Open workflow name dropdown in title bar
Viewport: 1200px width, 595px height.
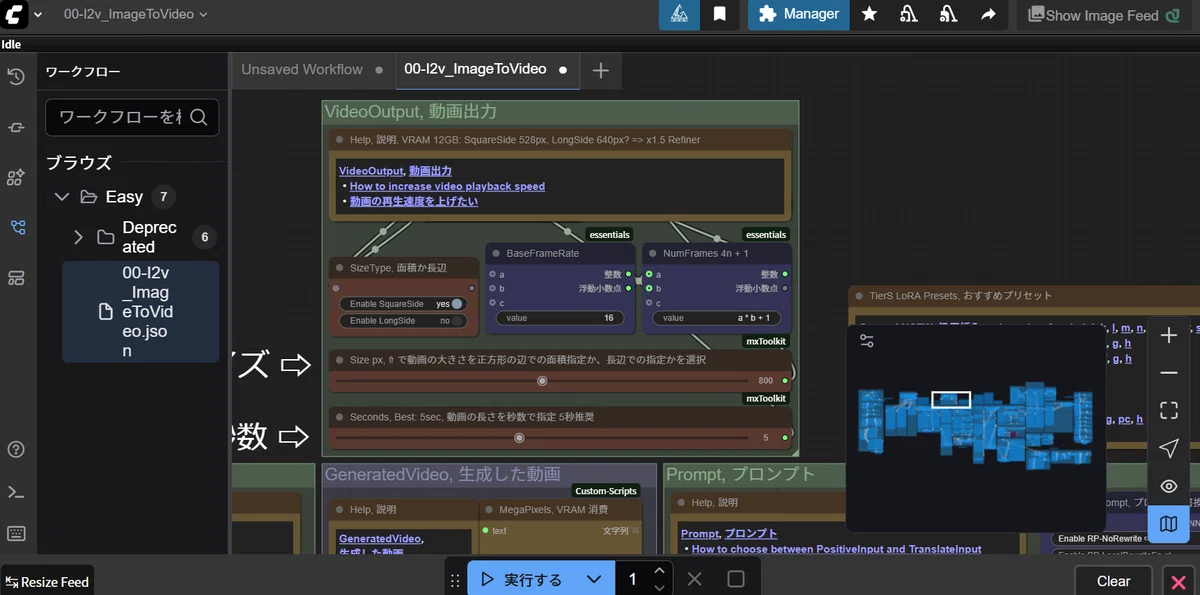(203, 14)
